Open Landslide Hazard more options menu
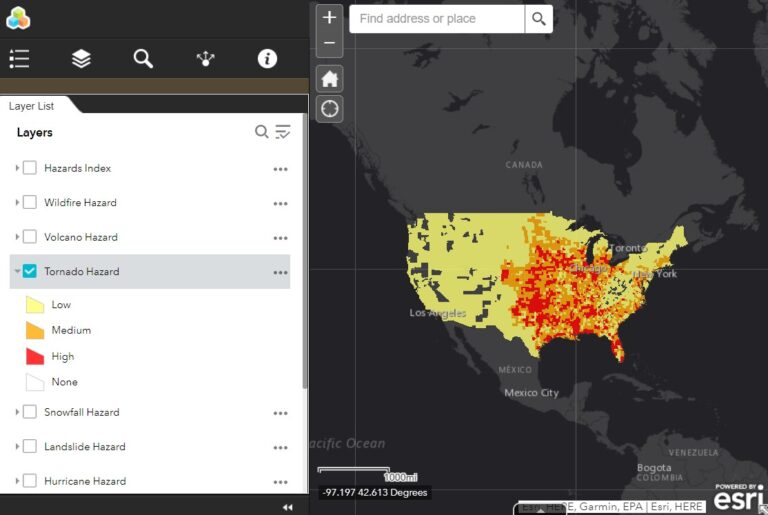768x515 pixels. (280, 447)
